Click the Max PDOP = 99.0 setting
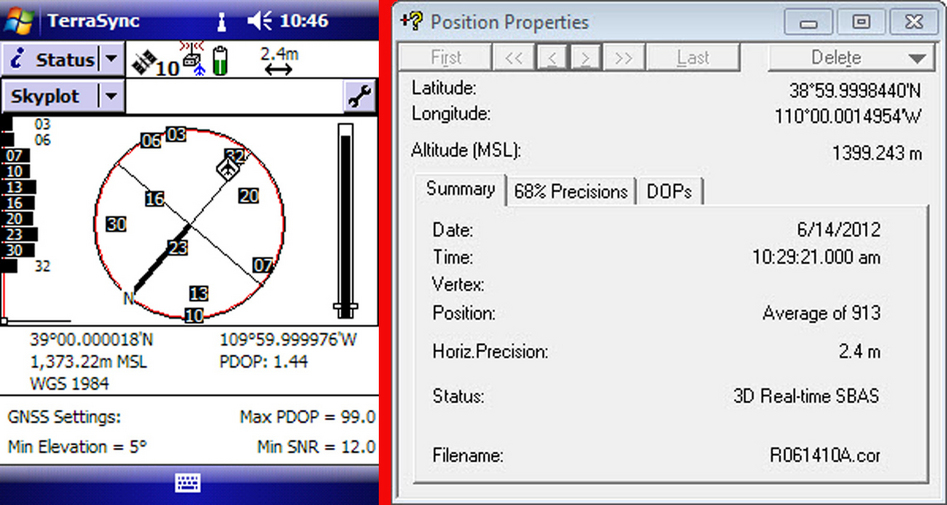The height and width of the screenshot is (505, 947). coord(307,417)
